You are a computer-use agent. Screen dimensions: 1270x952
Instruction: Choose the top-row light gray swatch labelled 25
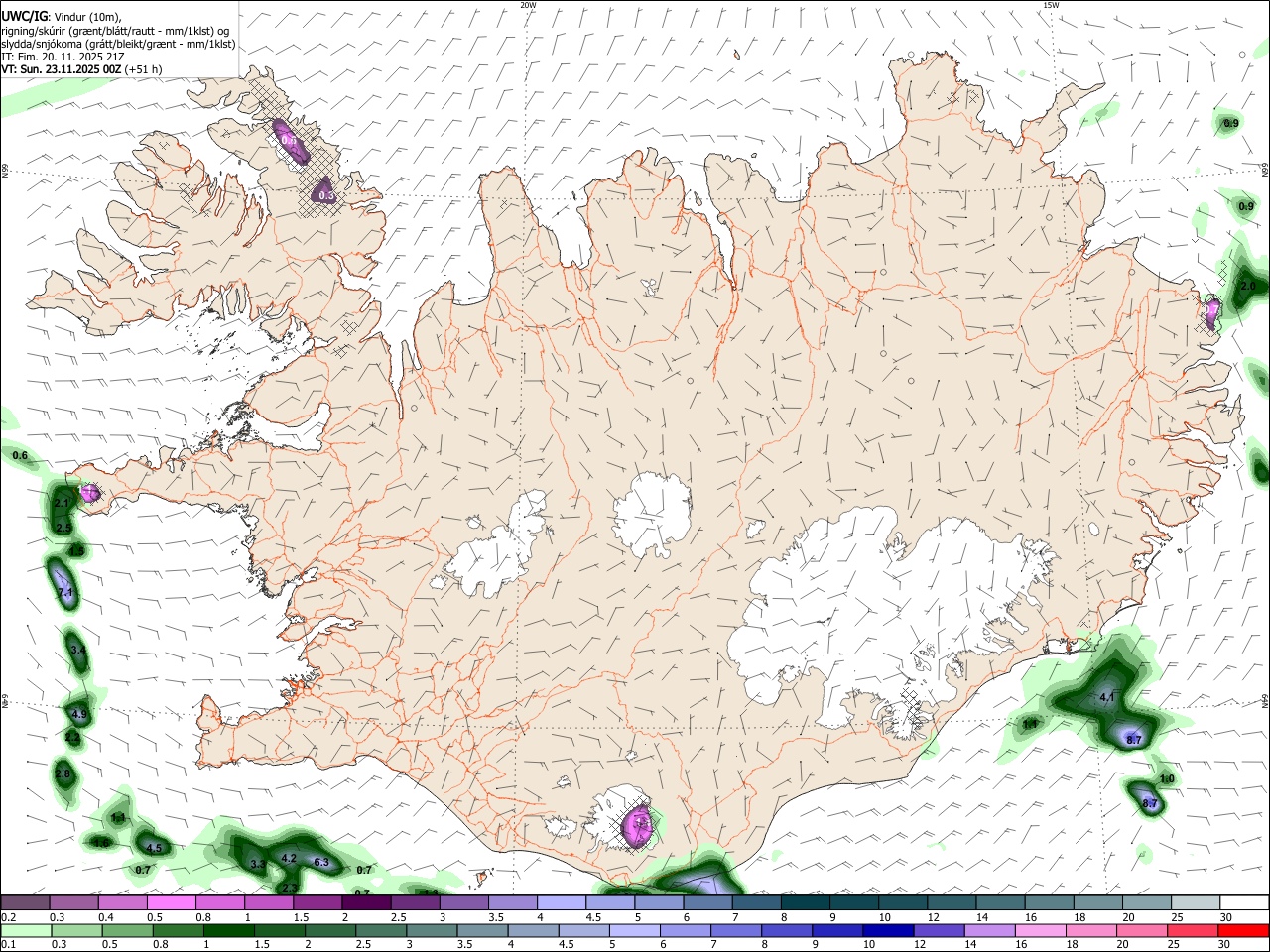point(1195,902)
